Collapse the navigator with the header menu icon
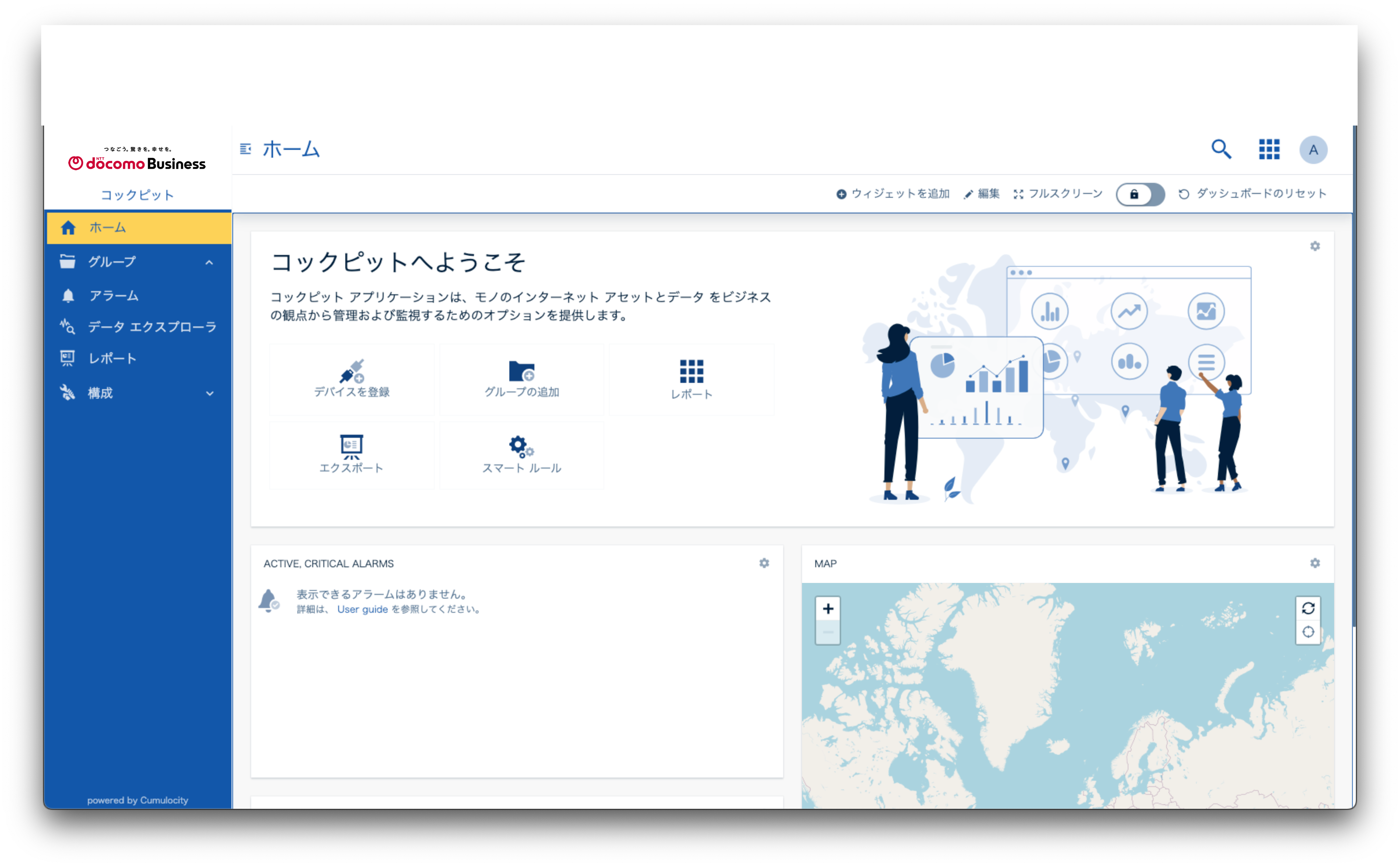Image resolution: width=1400 pixels, height=867 pixels. pos(246,149)
